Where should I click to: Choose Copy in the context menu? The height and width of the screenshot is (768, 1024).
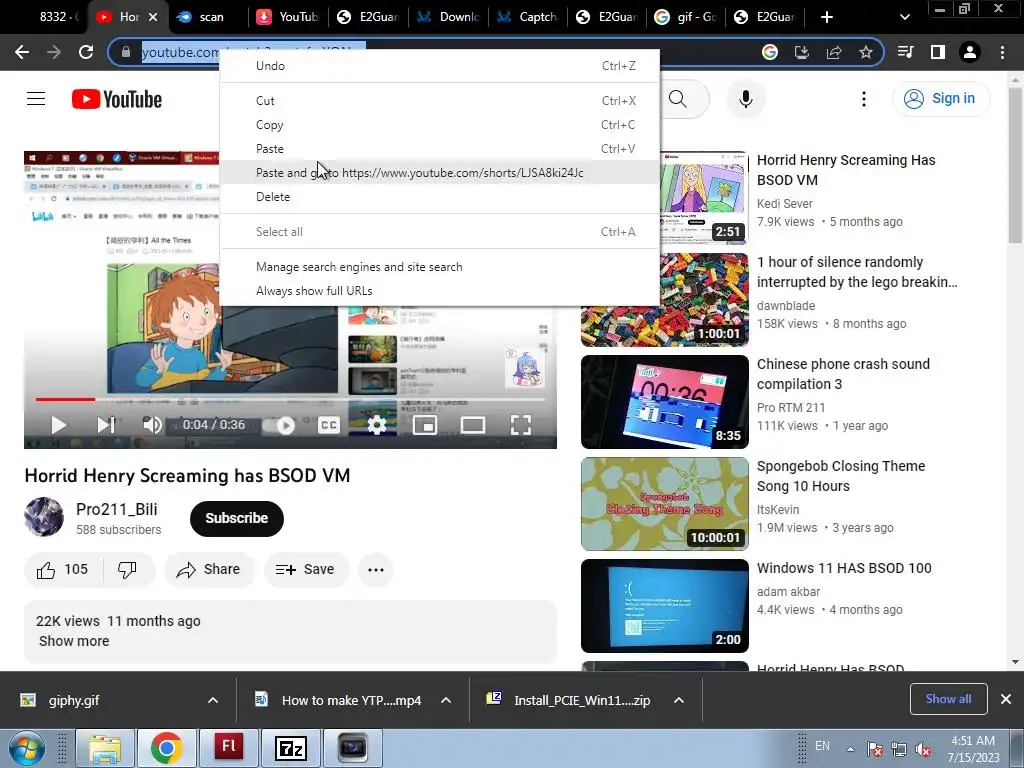click(x=440, y=125)
